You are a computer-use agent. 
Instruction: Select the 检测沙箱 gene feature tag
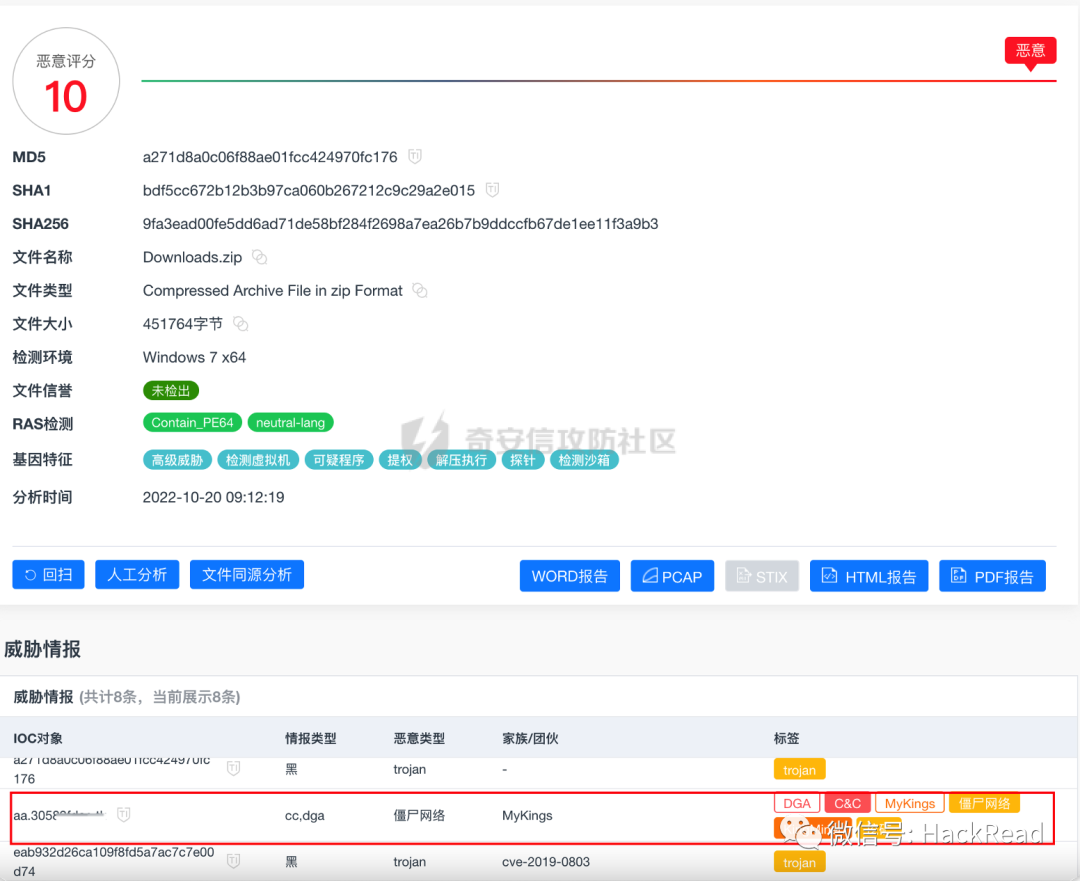(x=584, y=459)
